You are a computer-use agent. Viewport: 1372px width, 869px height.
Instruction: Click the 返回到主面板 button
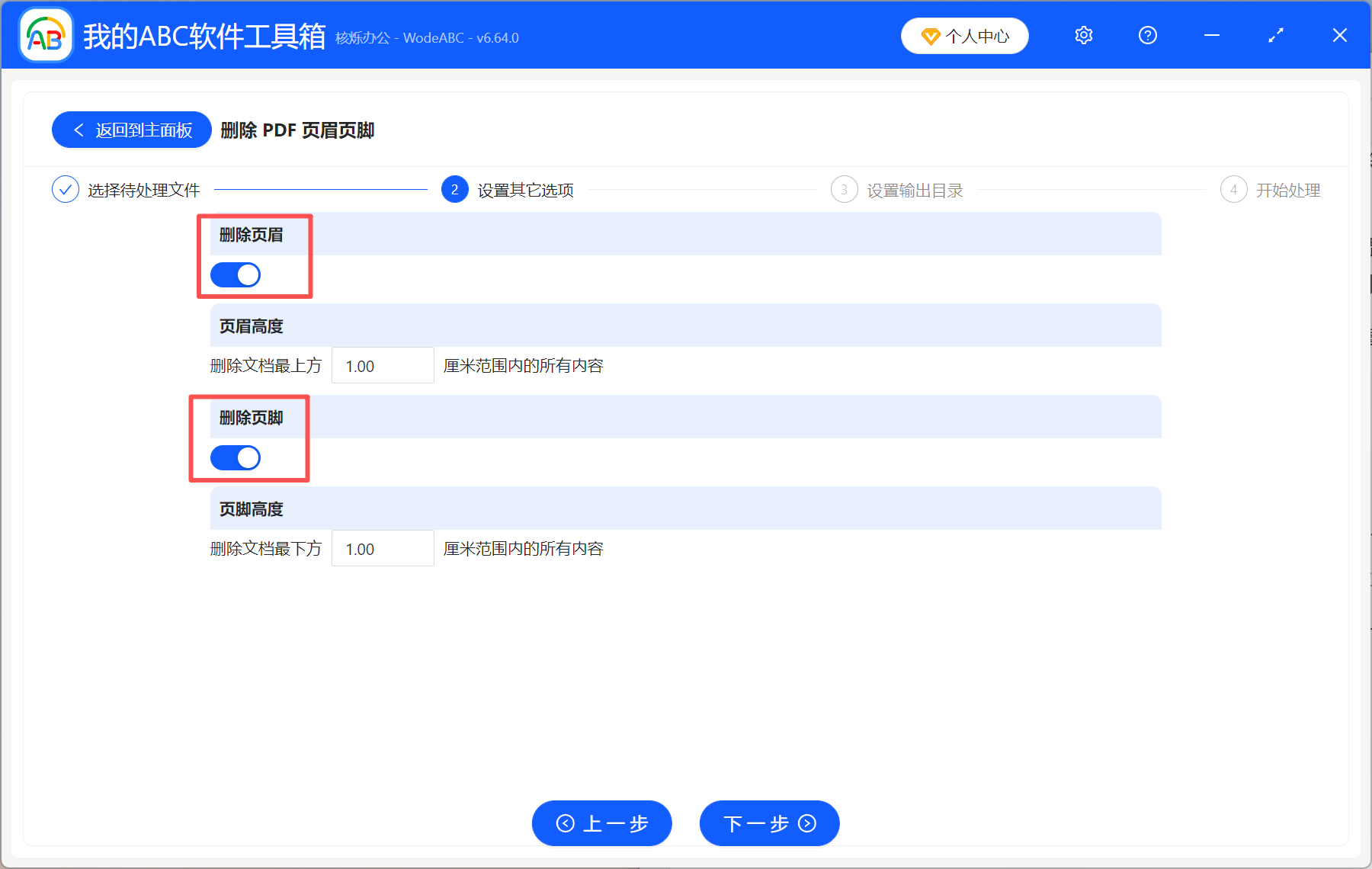[131, 130]
